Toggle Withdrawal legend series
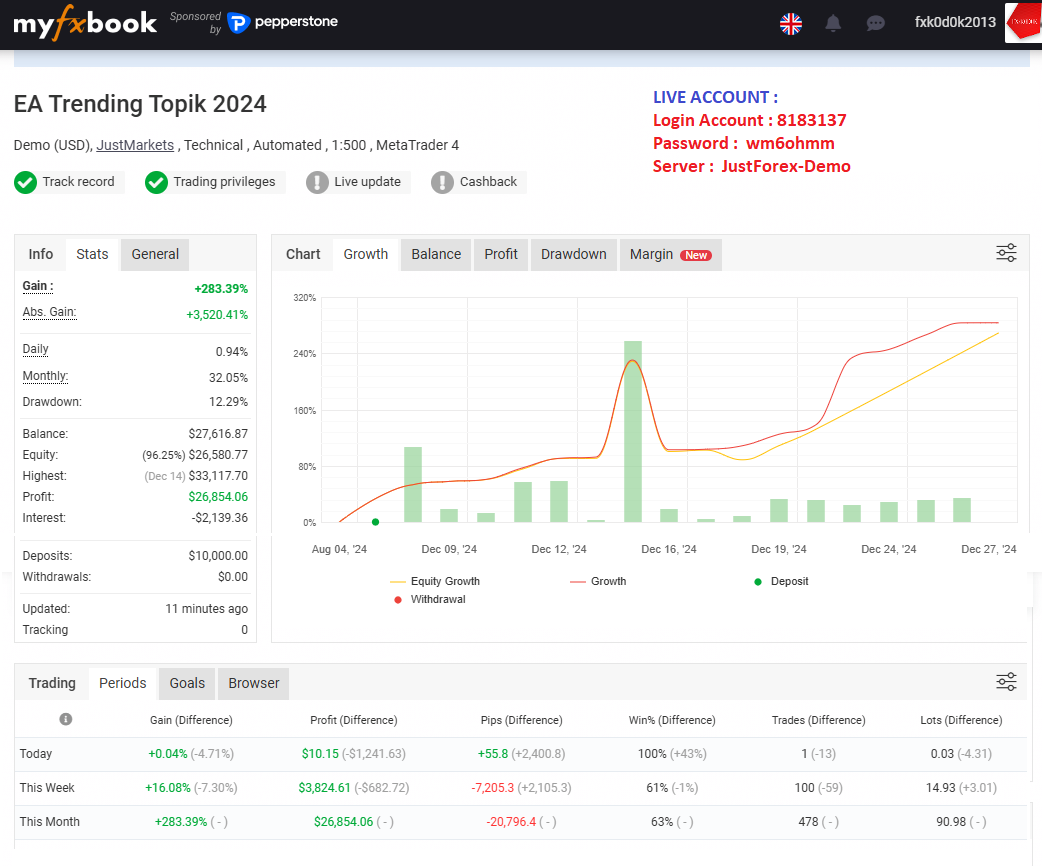The image size is (1042, 866). pos(429,599)
